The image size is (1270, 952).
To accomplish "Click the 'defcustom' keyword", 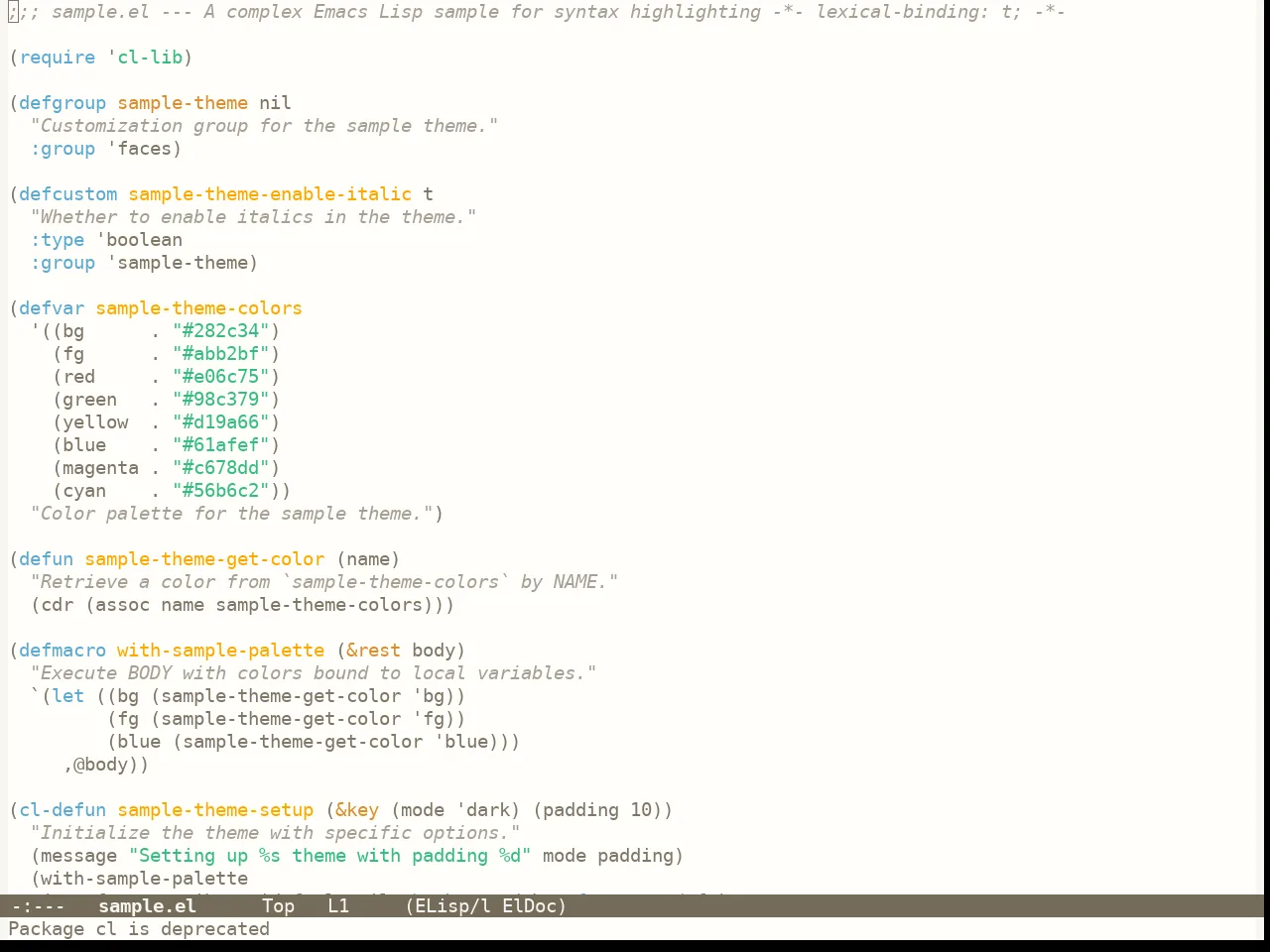I will pos(68,194).
